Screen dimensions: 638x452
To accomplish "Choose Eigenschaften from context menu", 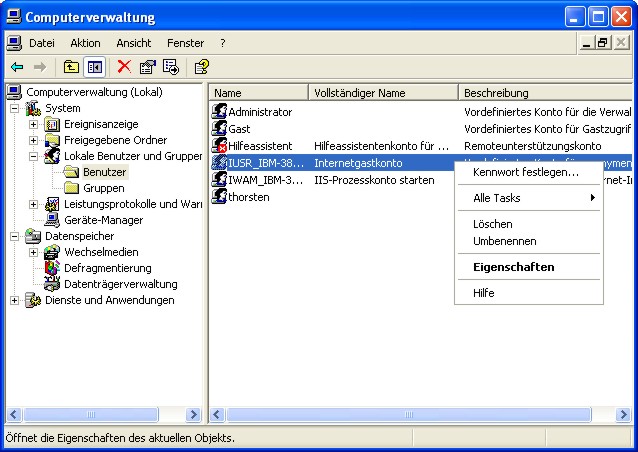I will point(513,267).
